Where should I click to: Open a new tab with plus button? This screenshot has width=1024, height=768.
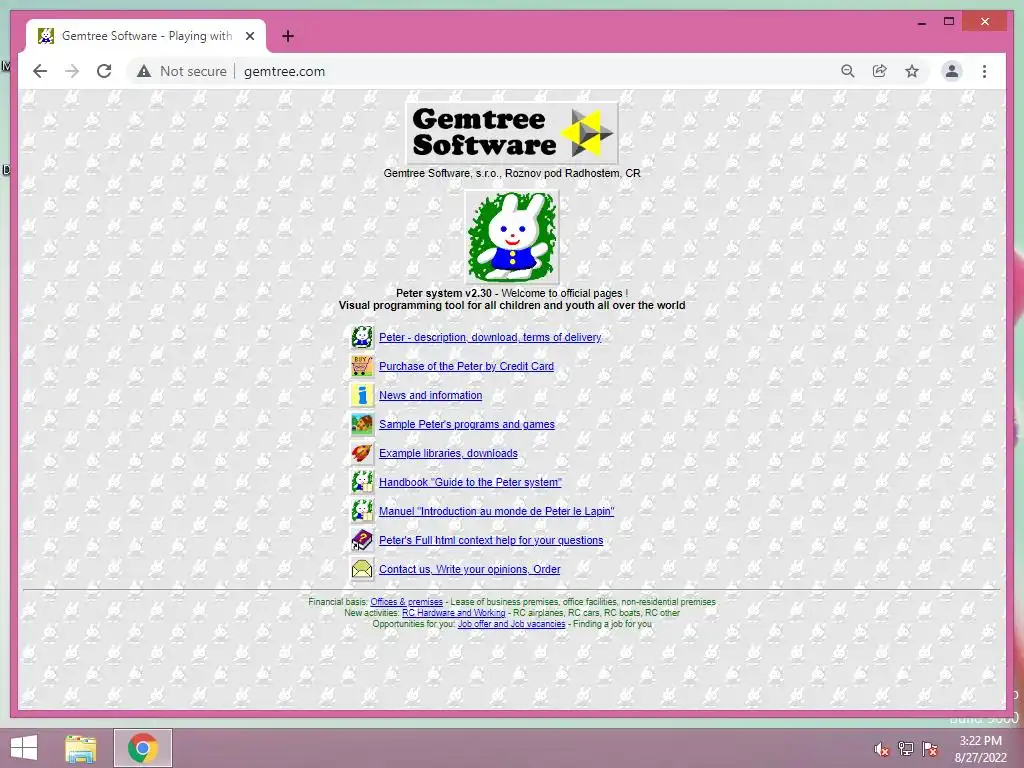tap(288, 36)
